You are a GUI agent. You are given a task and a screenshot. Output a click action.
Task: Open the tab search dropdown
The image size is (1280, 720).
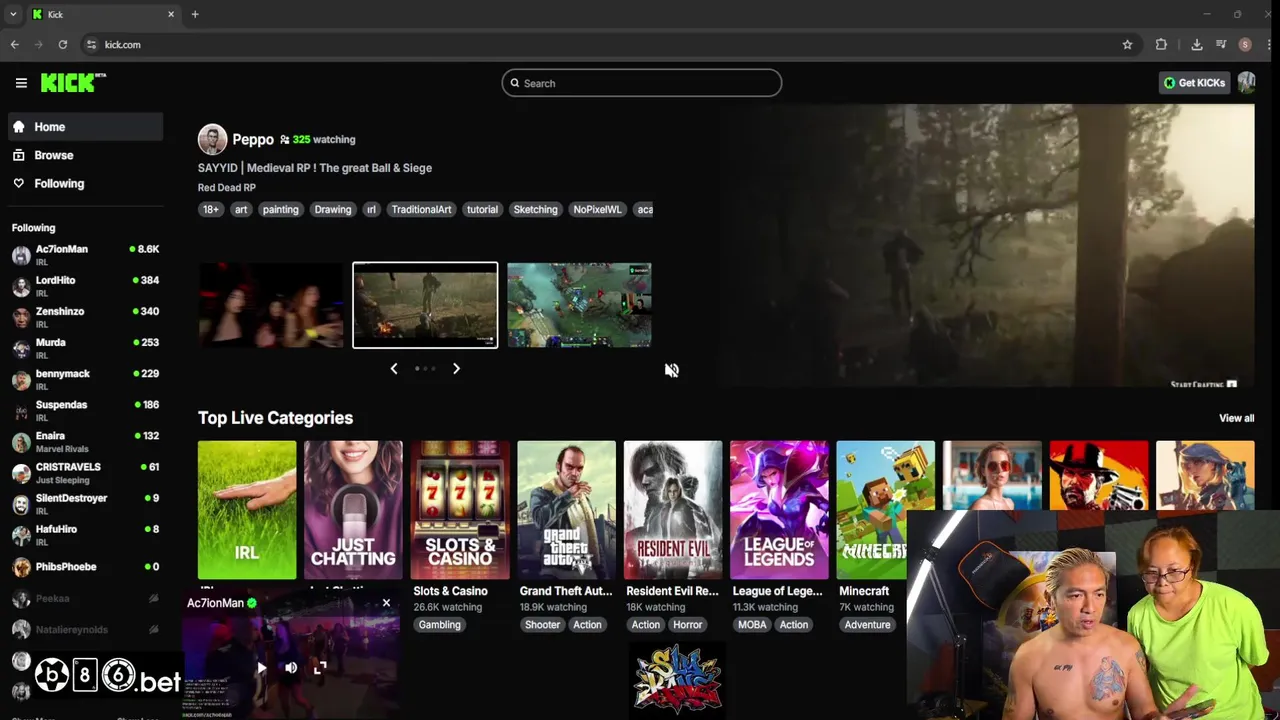tap(13, 14)
